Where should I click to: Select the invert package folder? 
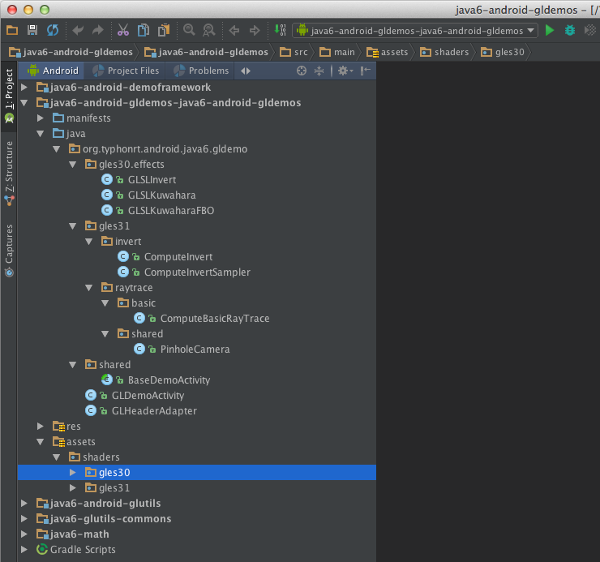[x=121, y=241]
